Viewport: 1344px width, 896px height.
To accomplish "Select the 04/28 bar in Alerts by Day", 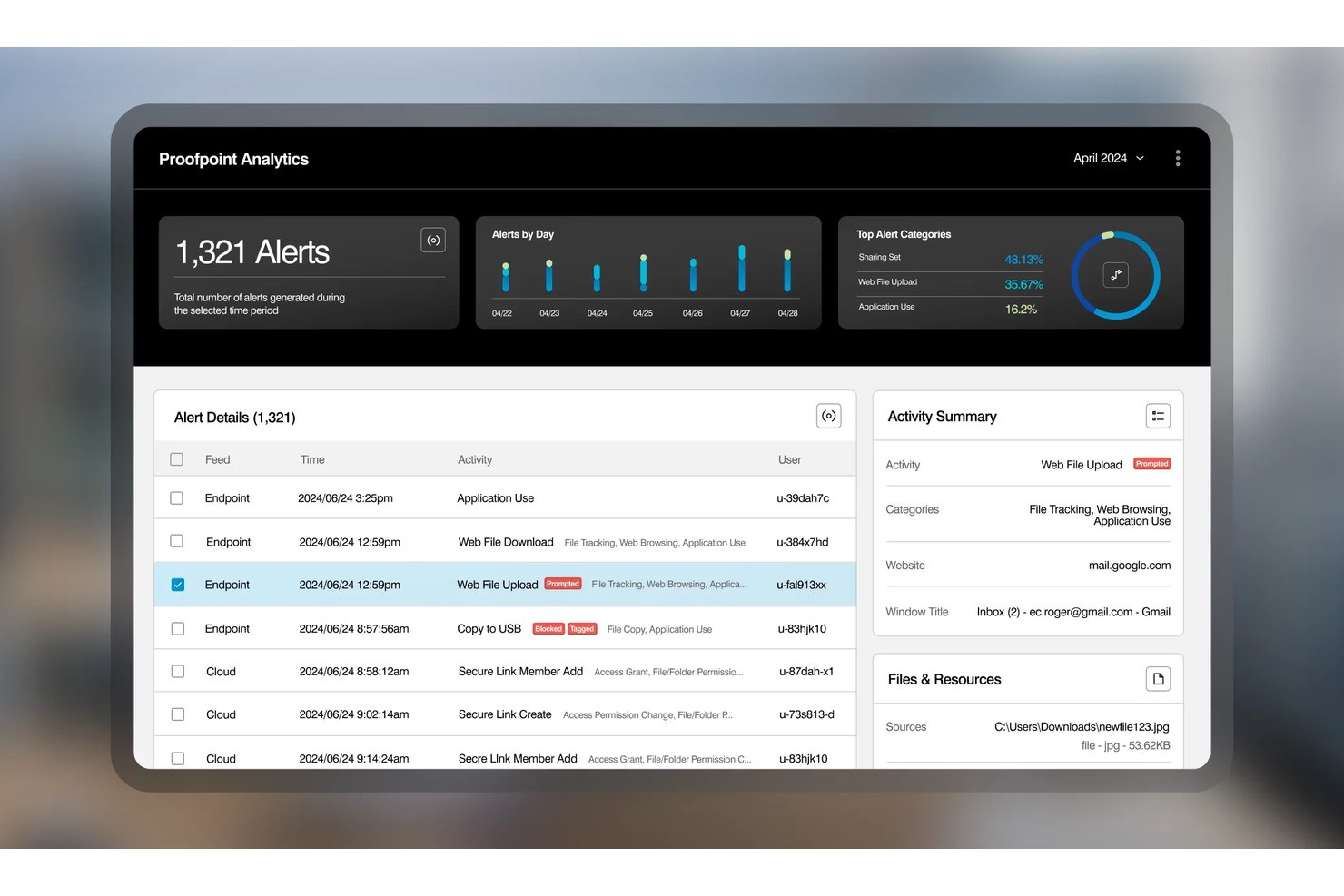I will pos(787,270).
